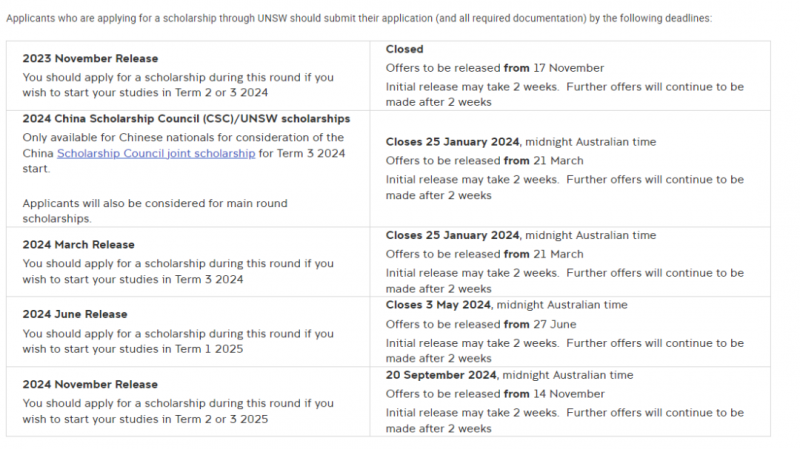Click the 2024 March Release heading
Image resolution: width=800 pixels, height=449 pixels.
79,245
